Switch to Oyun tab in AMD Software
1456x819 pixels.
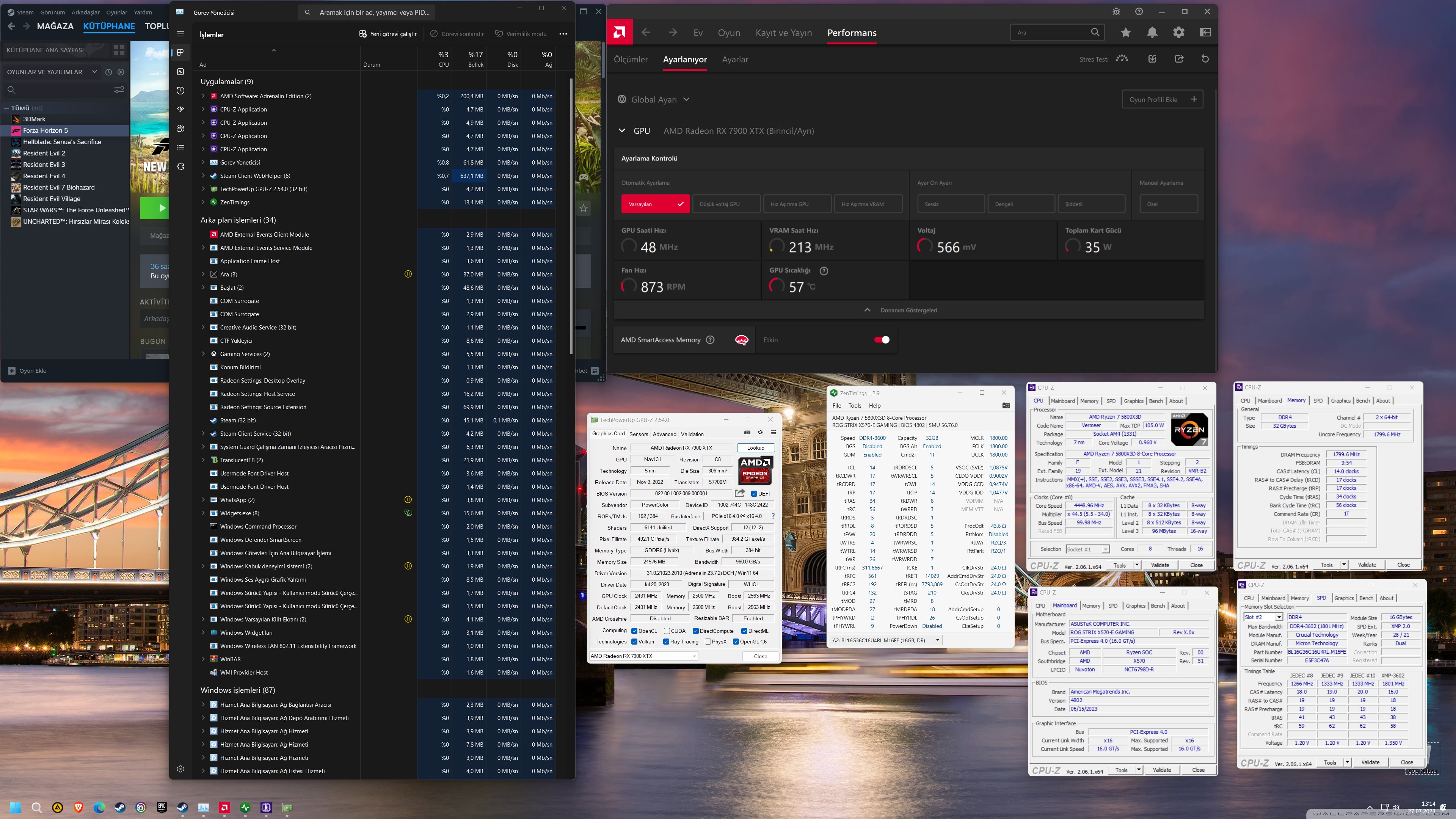[728, 33]
